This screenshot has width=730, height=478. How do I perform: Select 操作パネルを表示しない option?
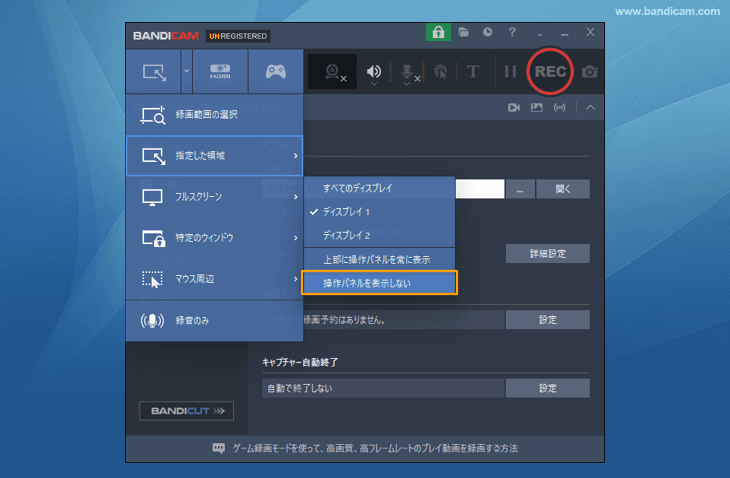coord(379,283)
